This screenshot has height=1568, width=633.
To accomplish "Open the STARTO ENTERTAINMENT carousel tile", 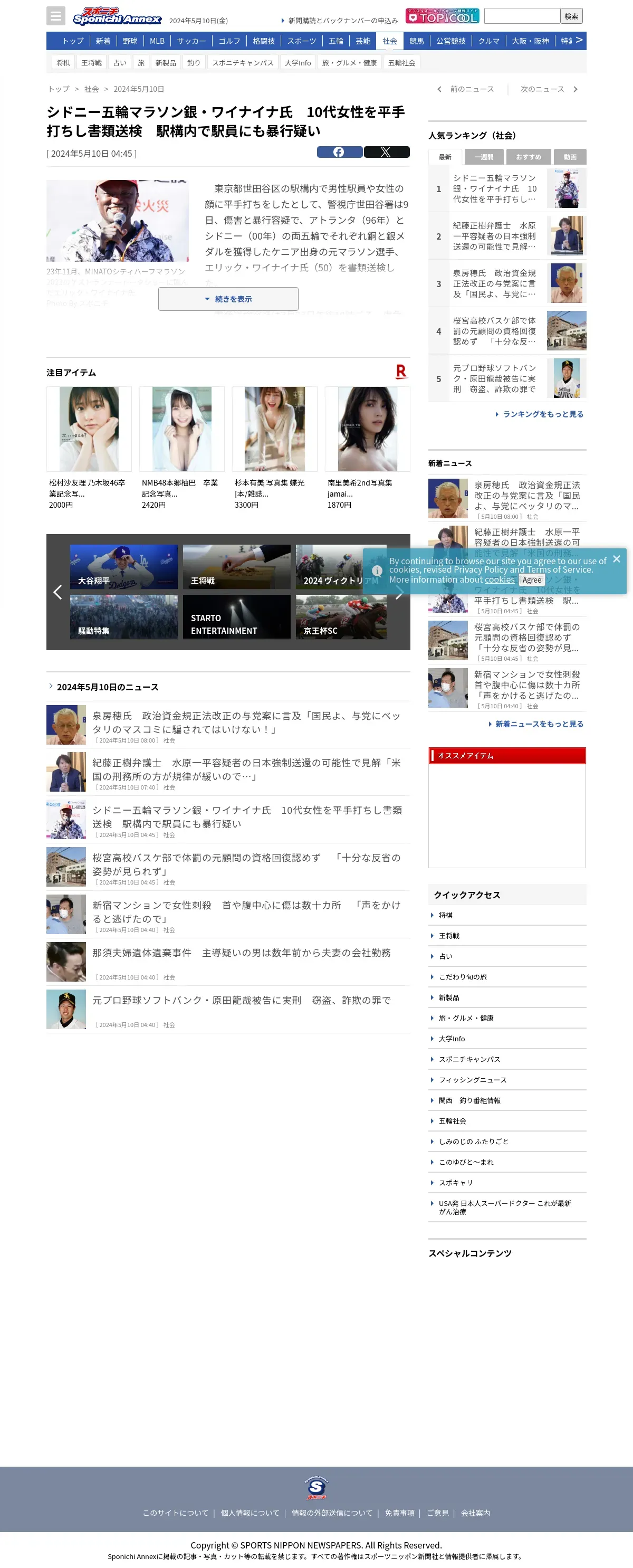I will [237, 616].
